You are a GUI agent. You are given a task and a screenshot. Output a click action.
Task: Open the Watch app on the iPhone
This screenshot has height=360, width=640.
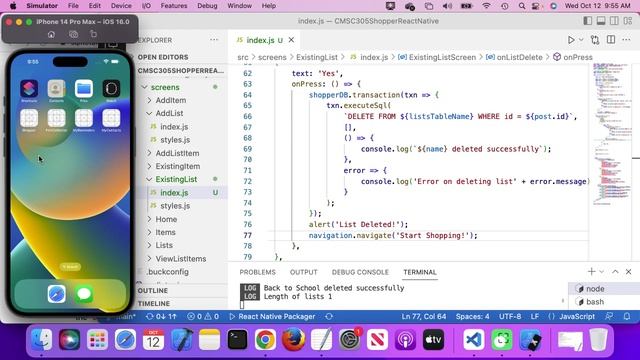coord(111,88)
